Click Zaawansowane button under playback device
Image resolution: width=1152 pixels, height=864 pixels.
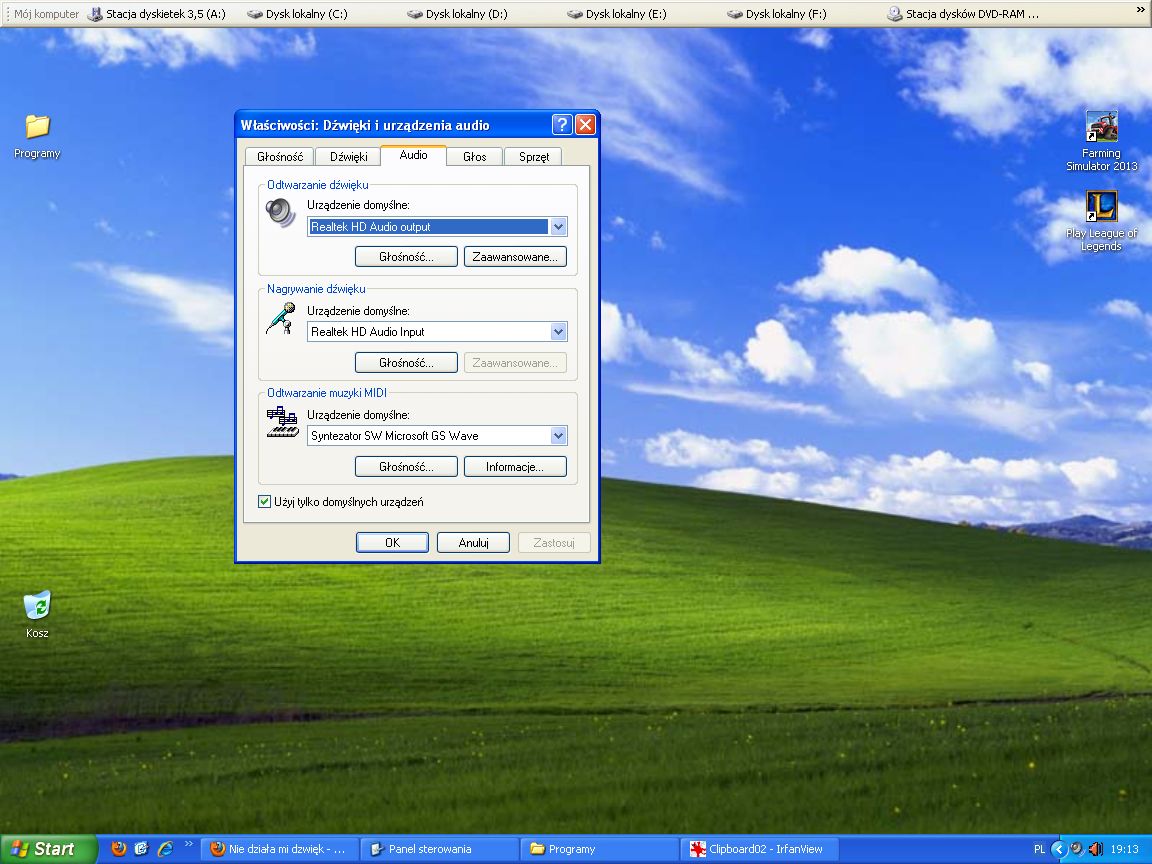click(x=515, y=257)
